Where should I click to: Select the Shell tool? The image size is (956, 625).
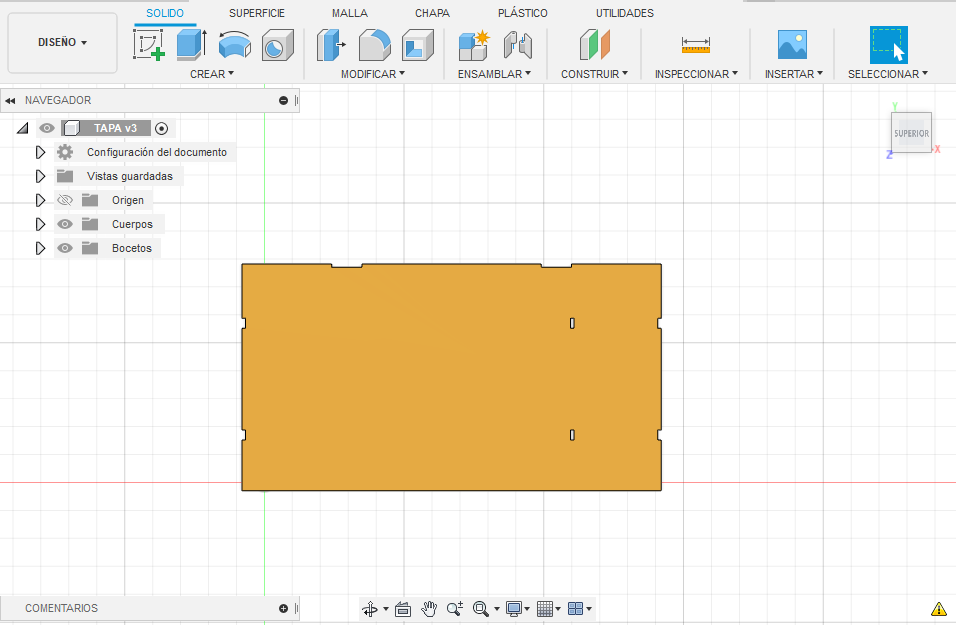click(x=418, y=45)
